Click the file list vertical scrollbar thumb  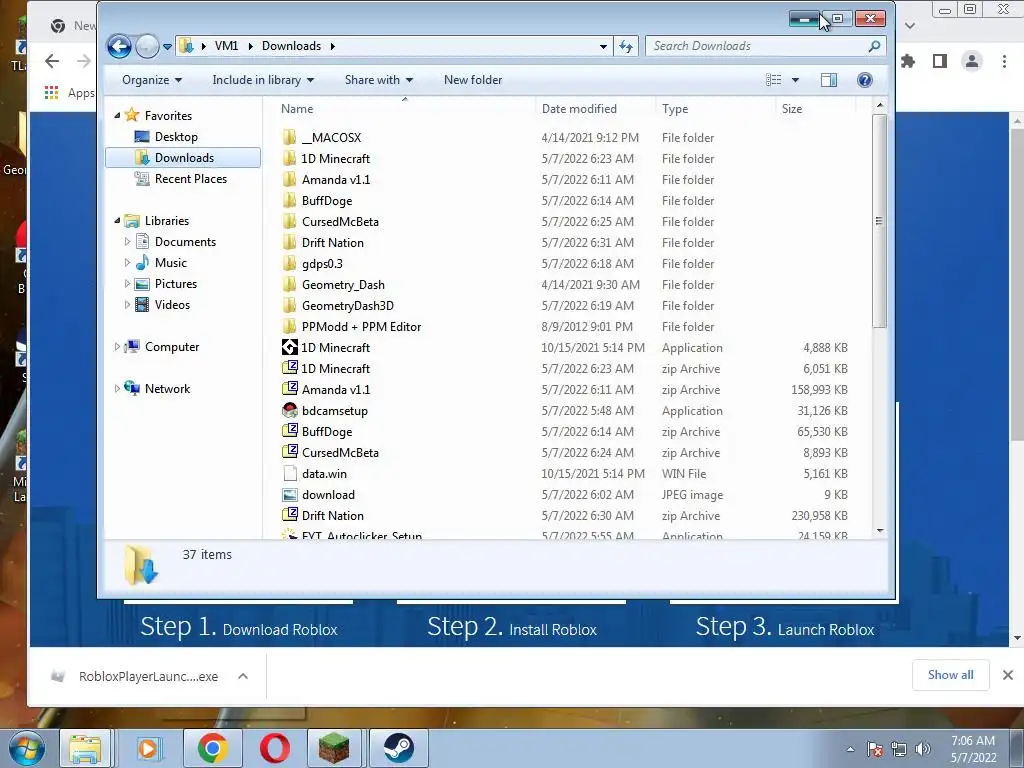point(879,221)
